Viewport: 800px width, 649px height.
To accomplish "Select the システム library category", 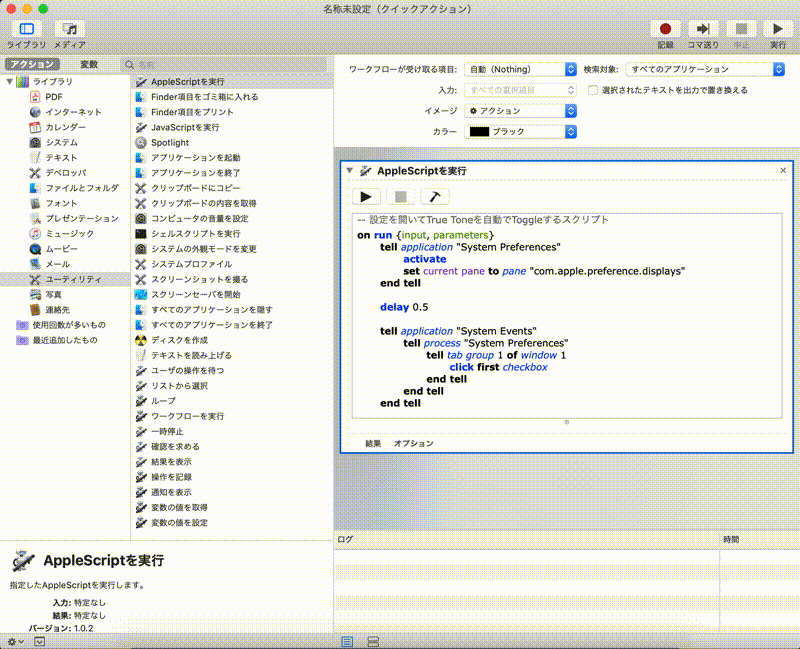I will tap(61, 142).
